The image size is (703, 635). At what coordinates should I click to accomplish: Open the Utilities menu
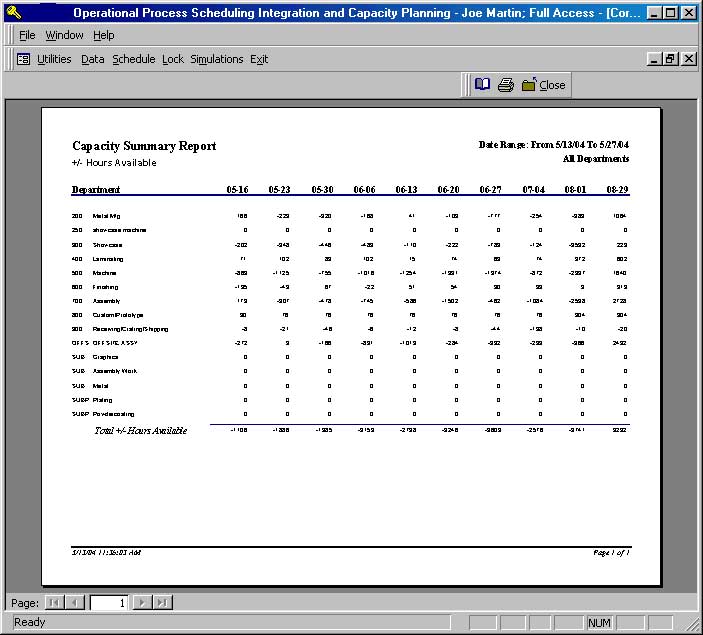coord(54,59)
